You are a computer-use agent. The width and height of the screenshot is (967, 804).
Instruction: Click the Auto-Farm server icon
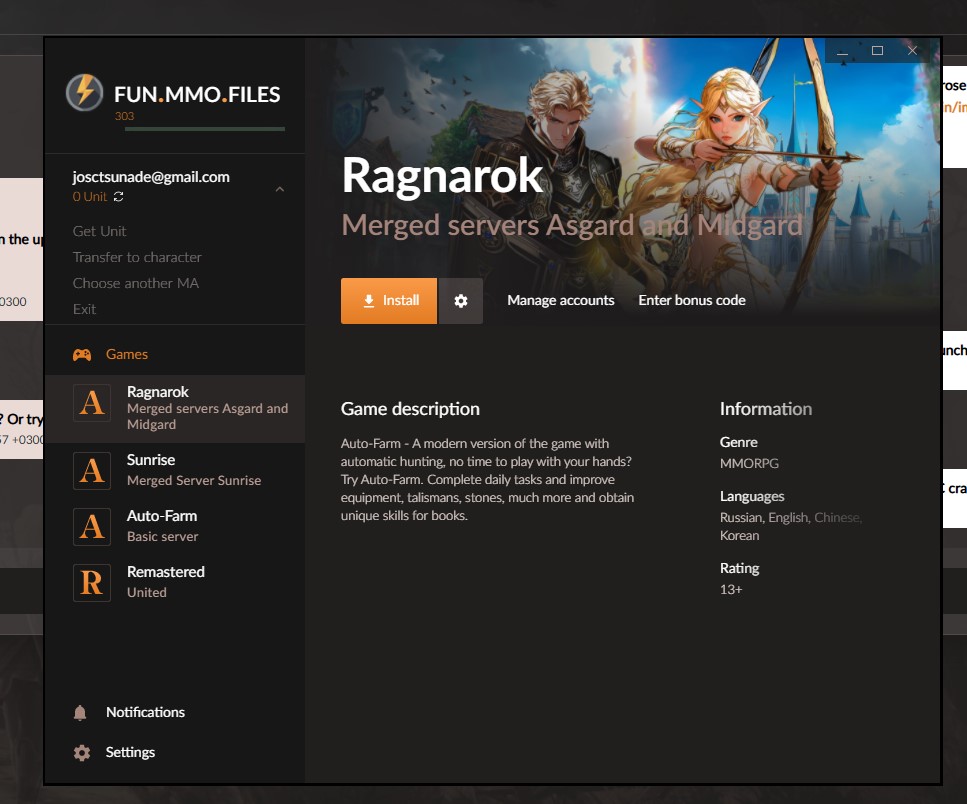[92, 527]
